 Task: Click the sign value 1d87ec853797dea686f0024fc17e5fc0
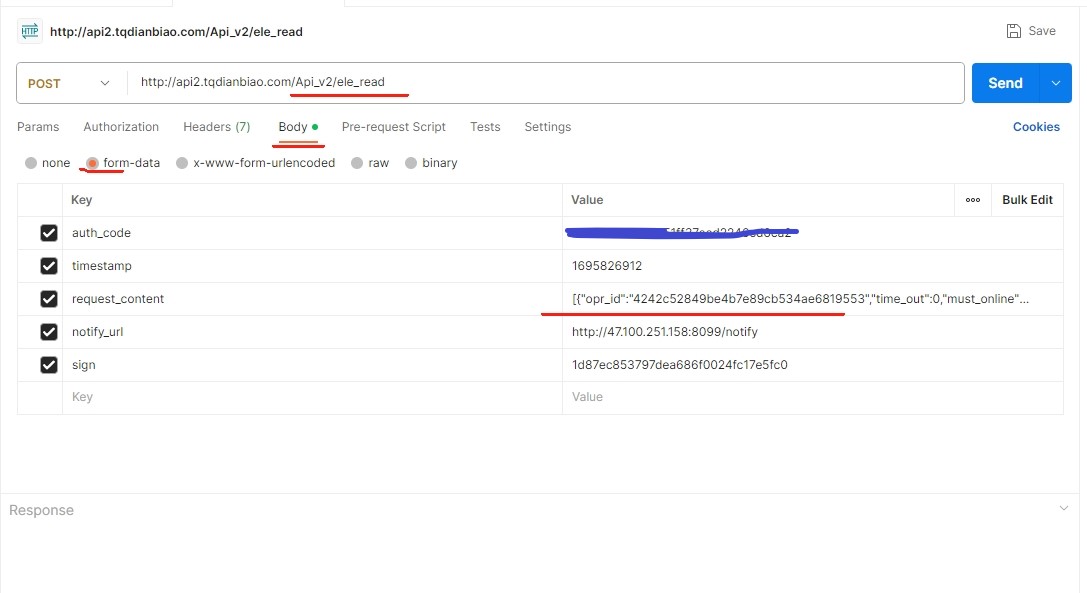coord(679,365)
